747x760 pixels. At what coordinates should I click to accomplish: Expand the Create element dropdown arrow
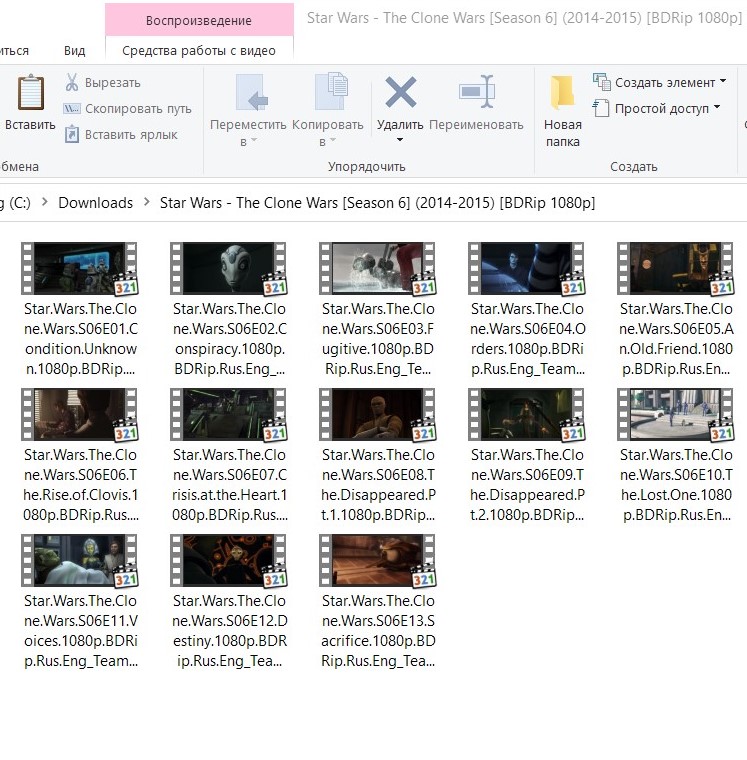723,81
